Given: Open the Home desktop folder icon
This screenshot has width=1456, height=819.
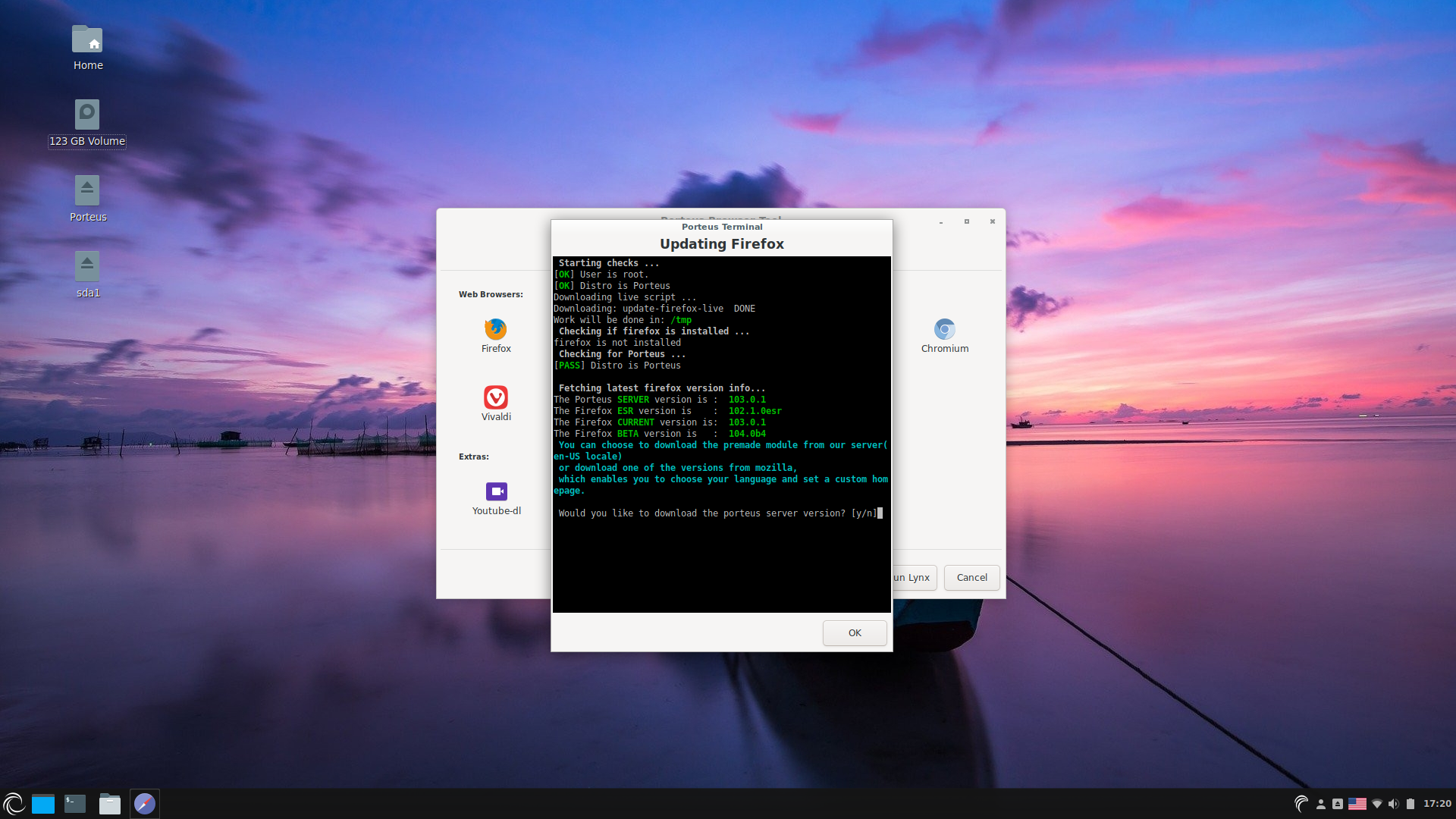Looking at the screenshot, I should (88, 39).
